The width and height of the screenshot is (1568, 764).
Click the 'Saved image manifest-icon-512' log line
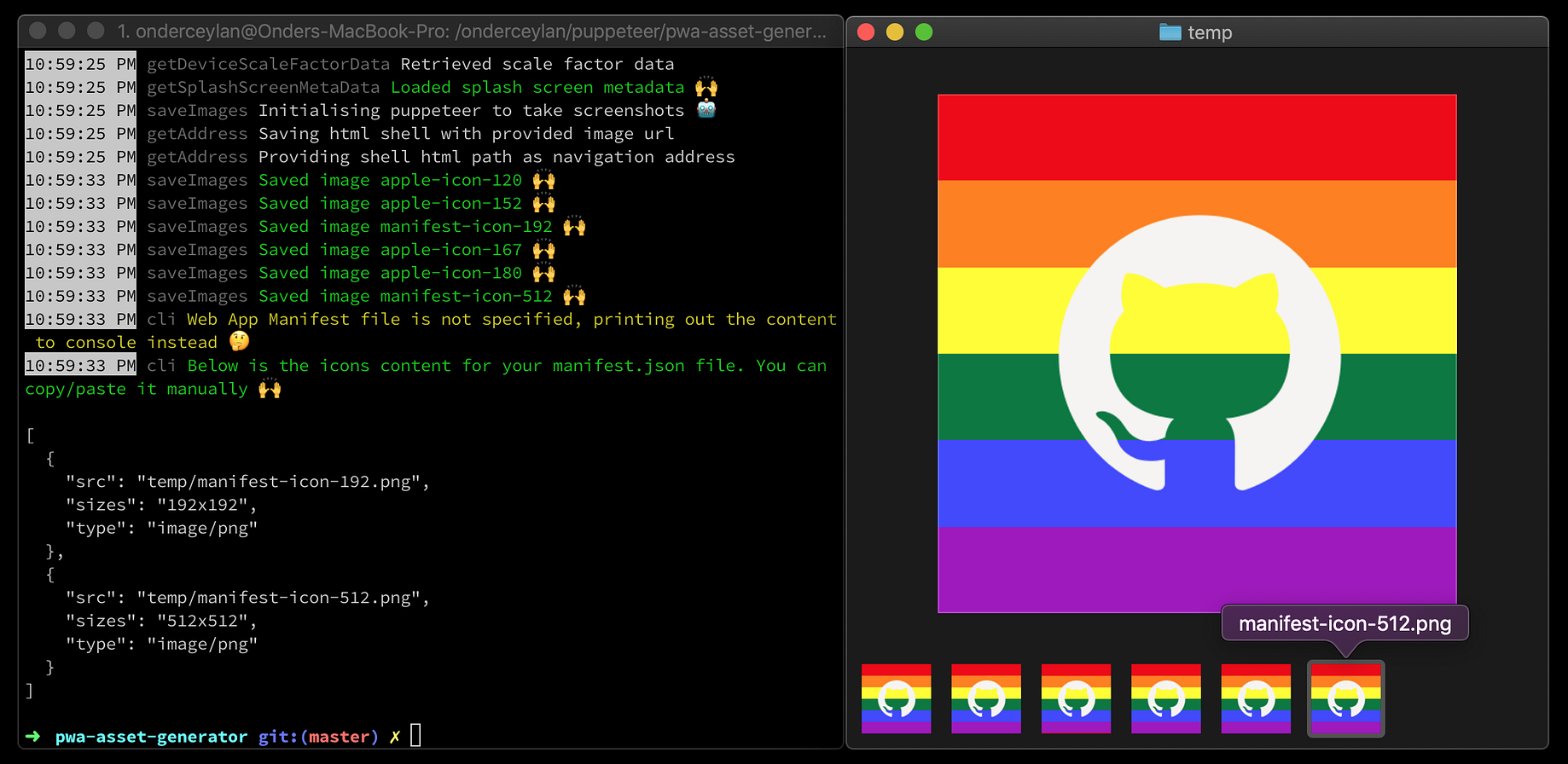coord(305,296)
